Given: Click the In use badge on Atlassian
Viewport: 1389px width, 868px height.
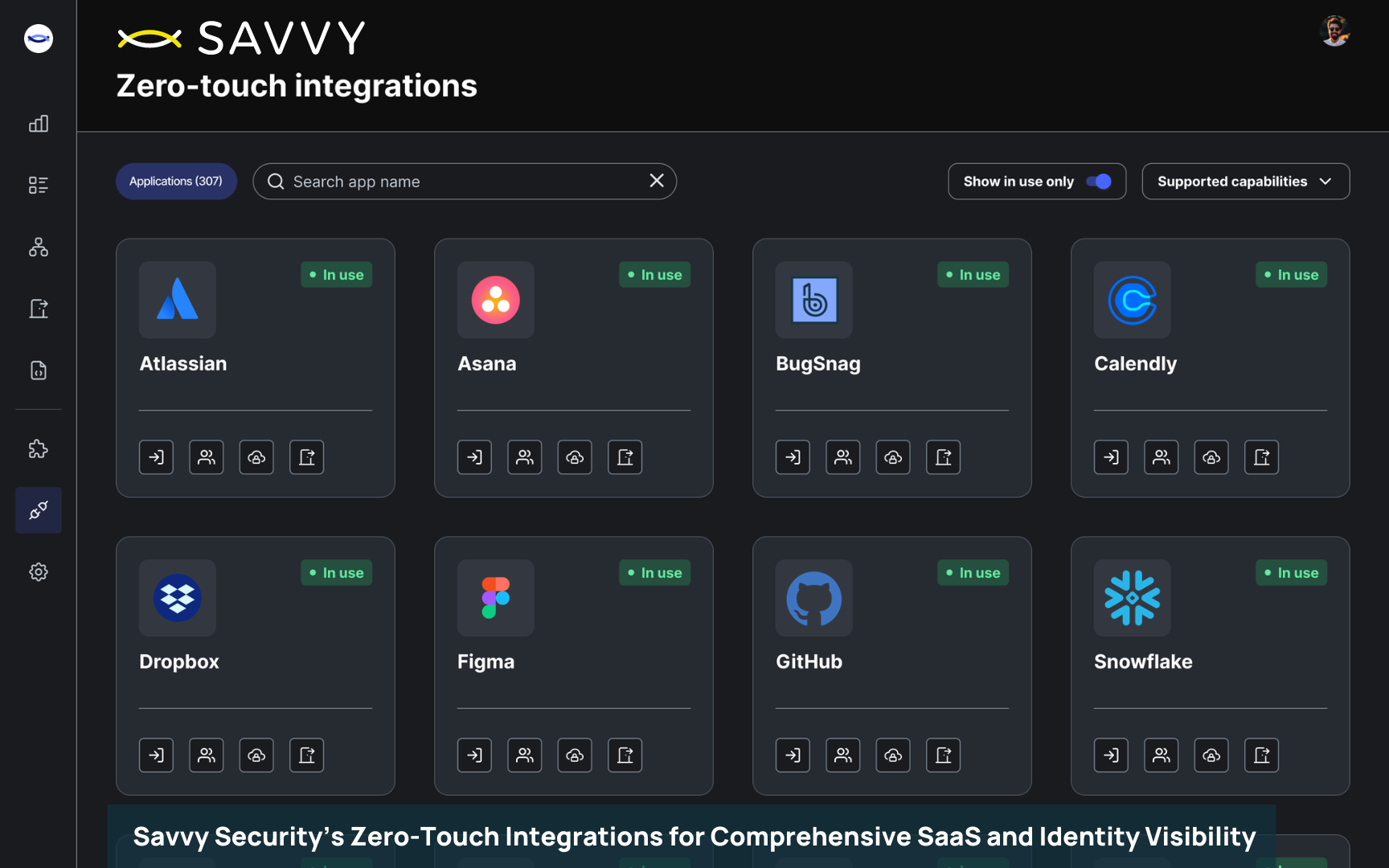Looking at the screenshot, I should (x=337, y=275).
